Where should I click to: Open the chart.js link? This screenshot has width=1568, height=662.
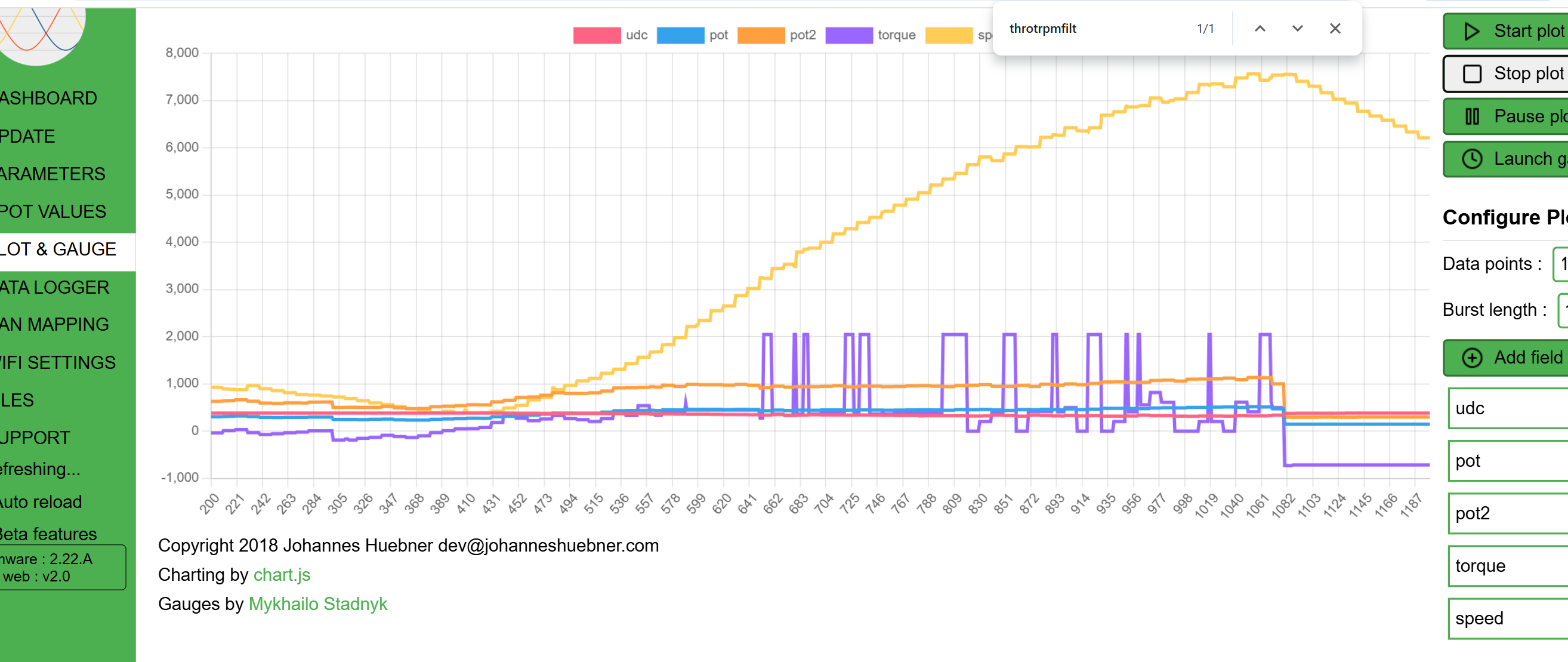pyautogui.click(x=281, y=575)
